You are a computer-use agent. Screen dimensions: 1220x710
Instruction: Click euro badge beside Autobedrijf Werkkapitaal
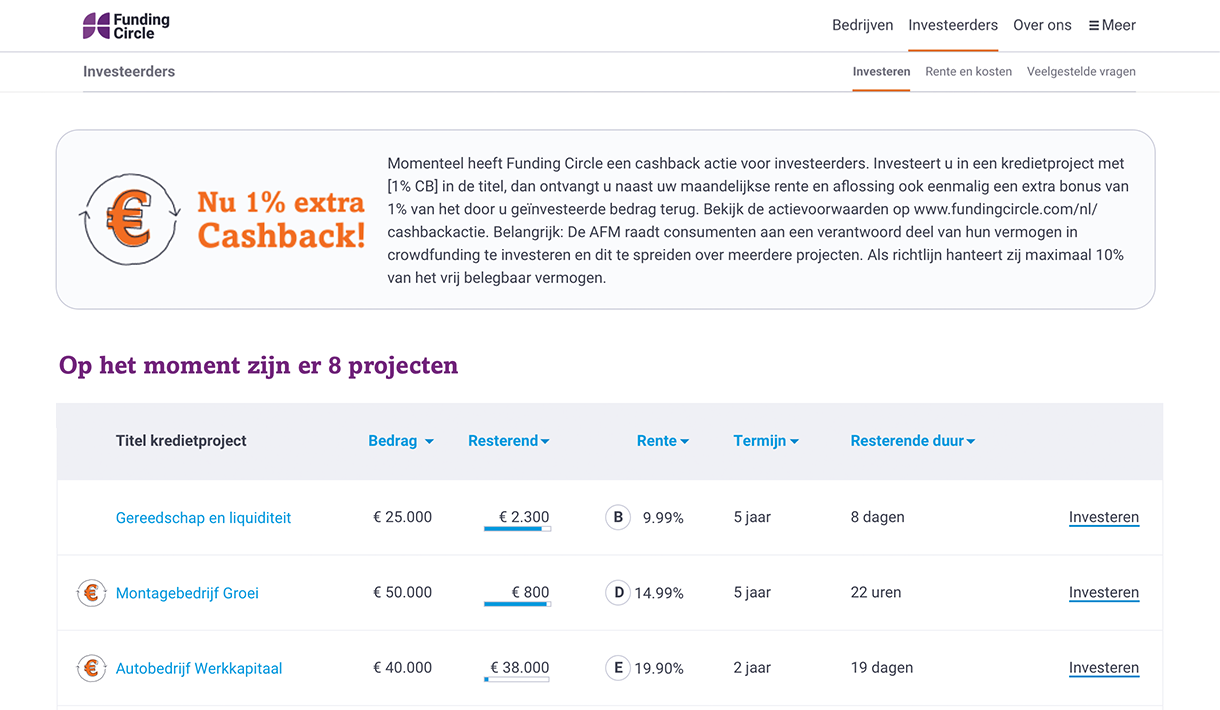coord(91,668)
